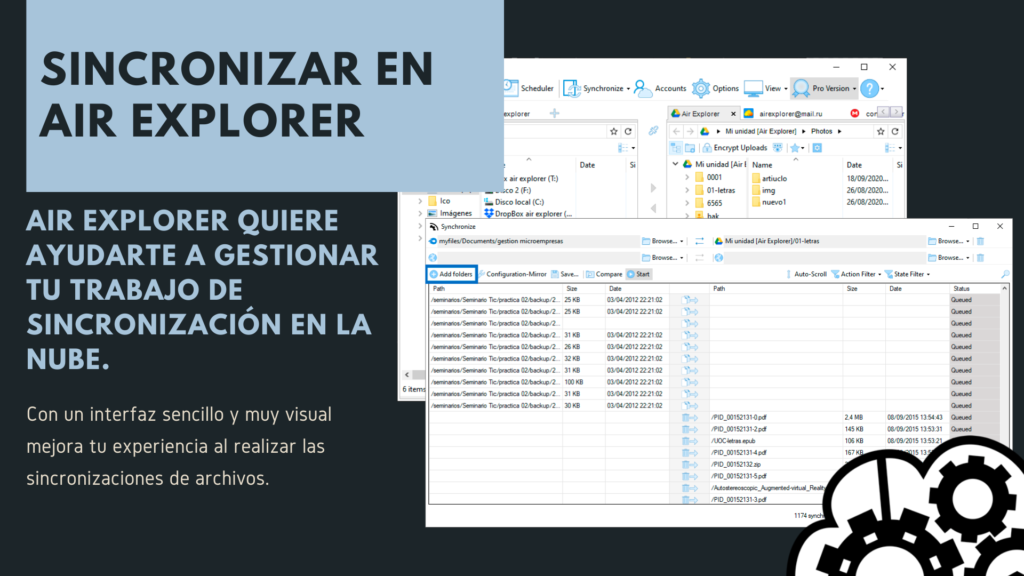1024x576 pixels.
Task: Click Save in the Synchronize toolbar
Action: click(564, 274)
